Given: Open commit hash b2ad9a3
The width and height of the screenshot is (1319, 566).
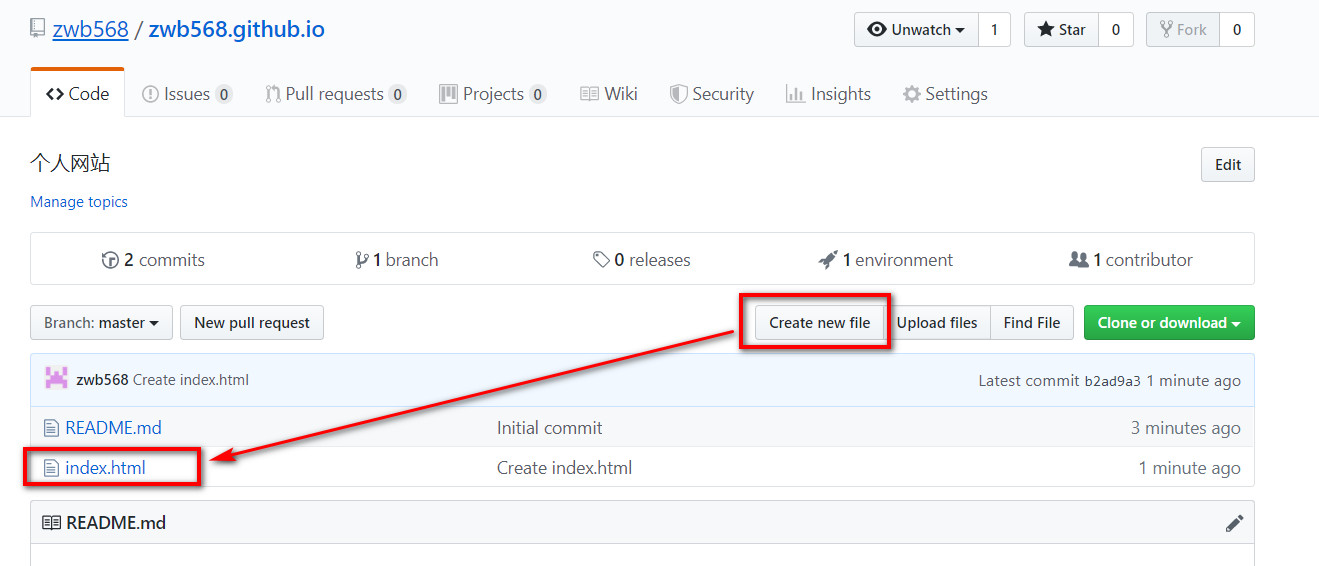Looking at the screenshot, I should pos(1112,381).
